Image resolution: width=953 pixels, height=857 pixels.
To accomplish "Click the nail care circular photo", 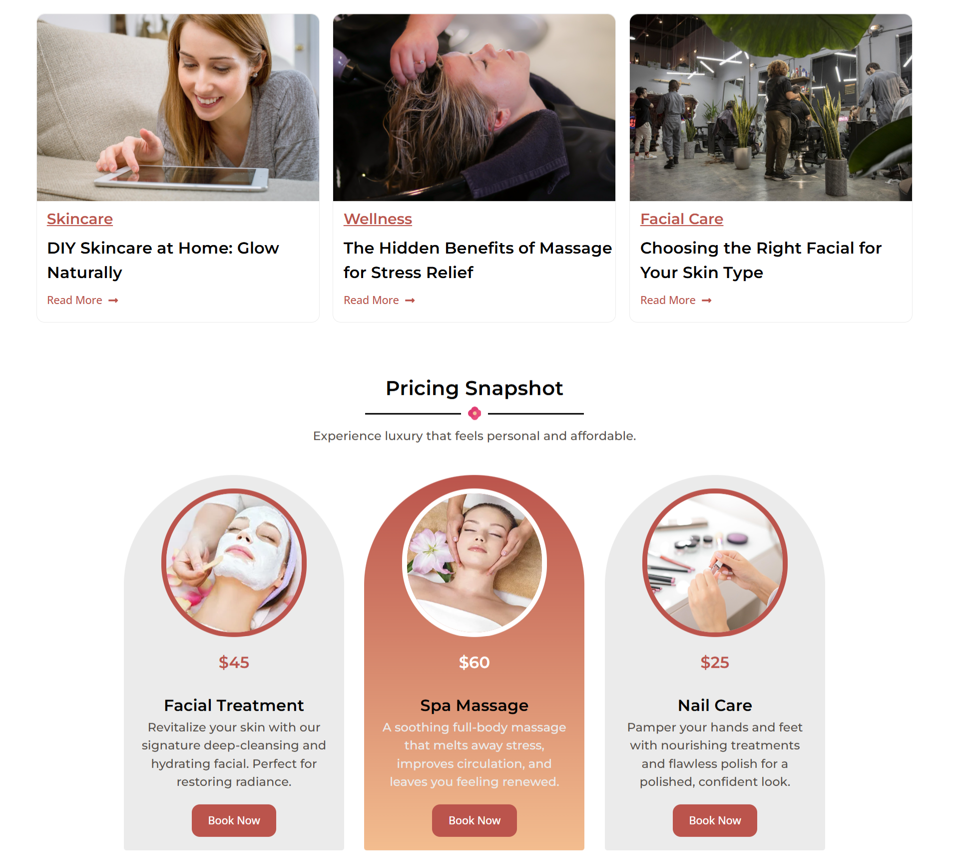I will pyautogui.click(x=715, y=562).
